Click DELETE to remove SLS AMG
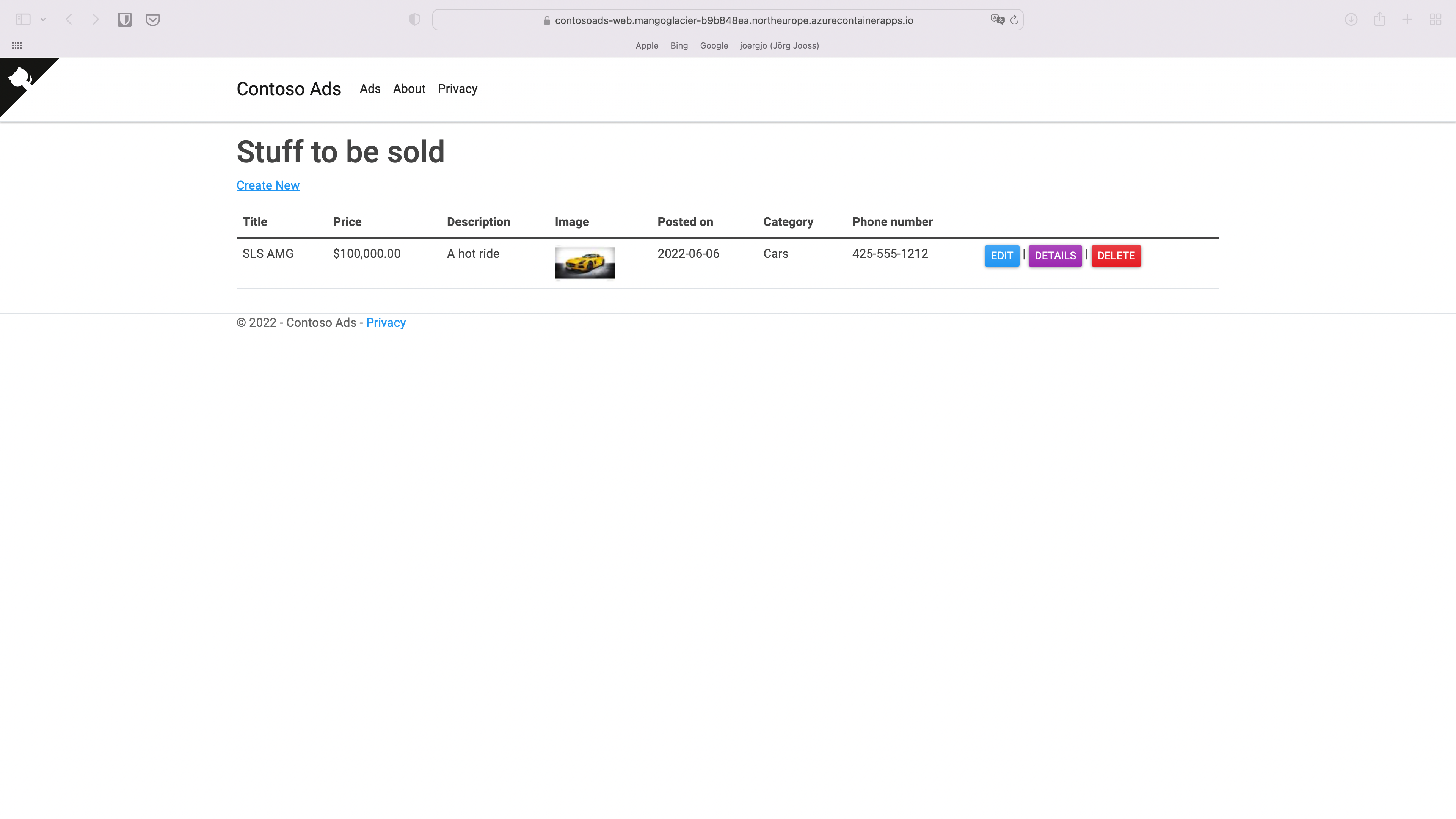 [x=1116, y=256]
